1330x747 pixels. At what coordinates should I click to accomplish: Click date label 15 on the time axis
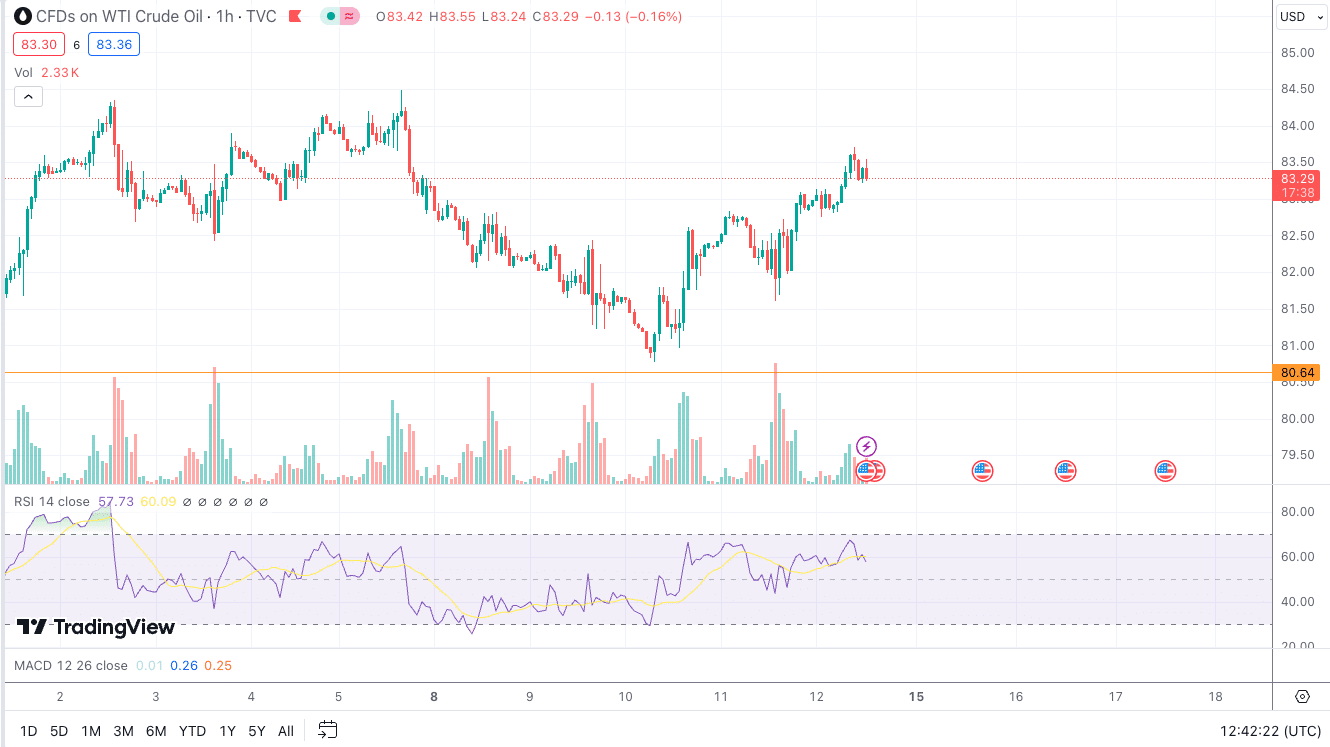(916, 697)
